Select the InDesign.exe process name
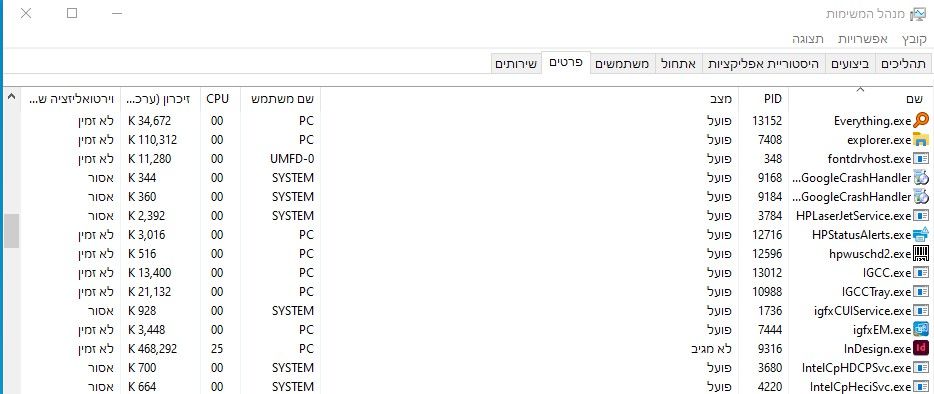Screen dimensions: 934x394 [x=878, y=349]
